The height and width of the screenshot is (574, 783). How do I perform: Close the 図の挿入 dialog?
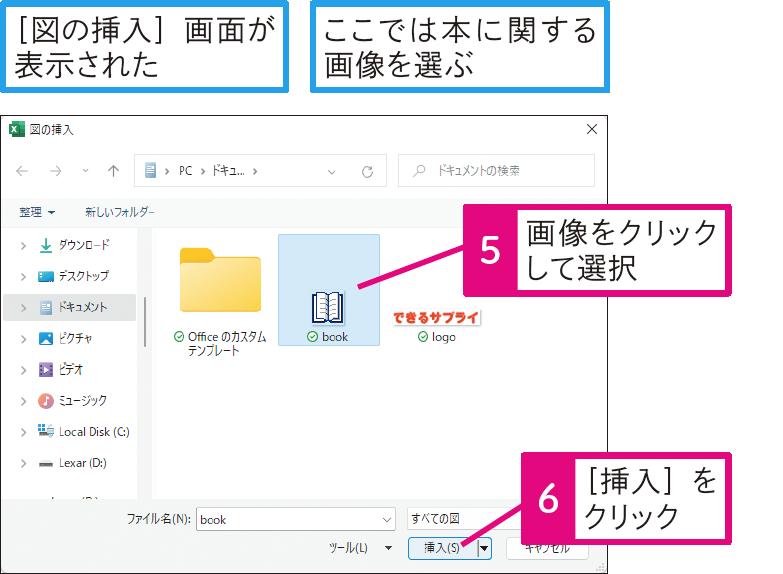[x=592, y=129]
